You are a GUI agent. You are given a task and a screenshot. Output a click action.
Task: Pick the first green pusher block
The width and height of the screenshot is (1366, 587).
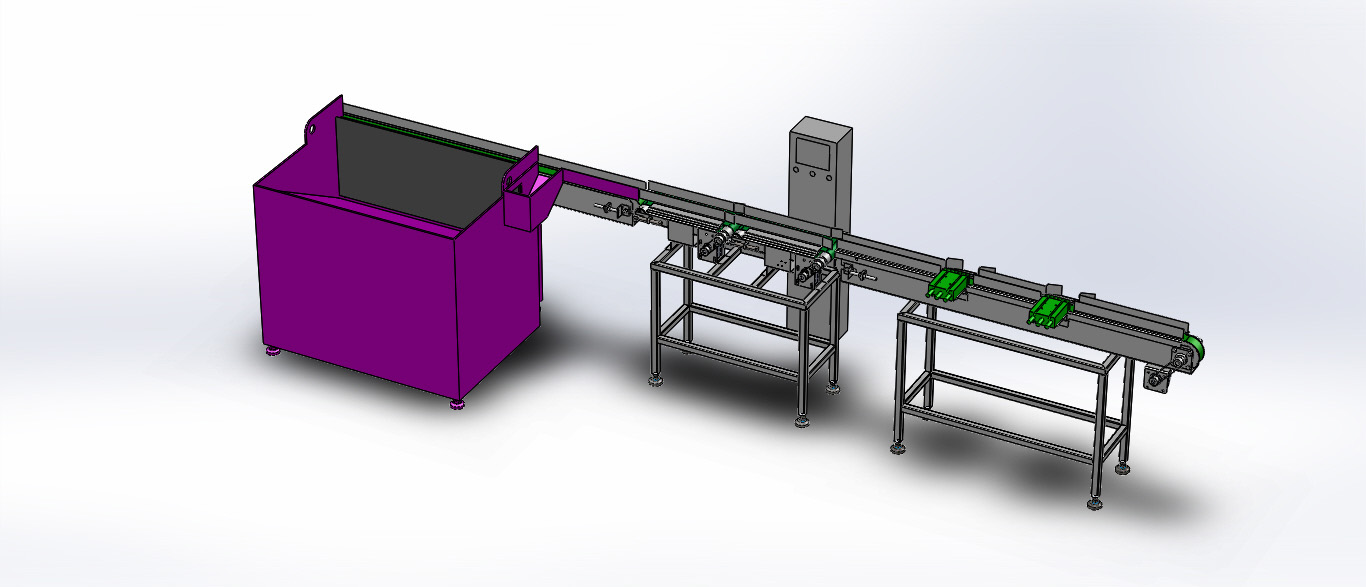pos(948,286)
